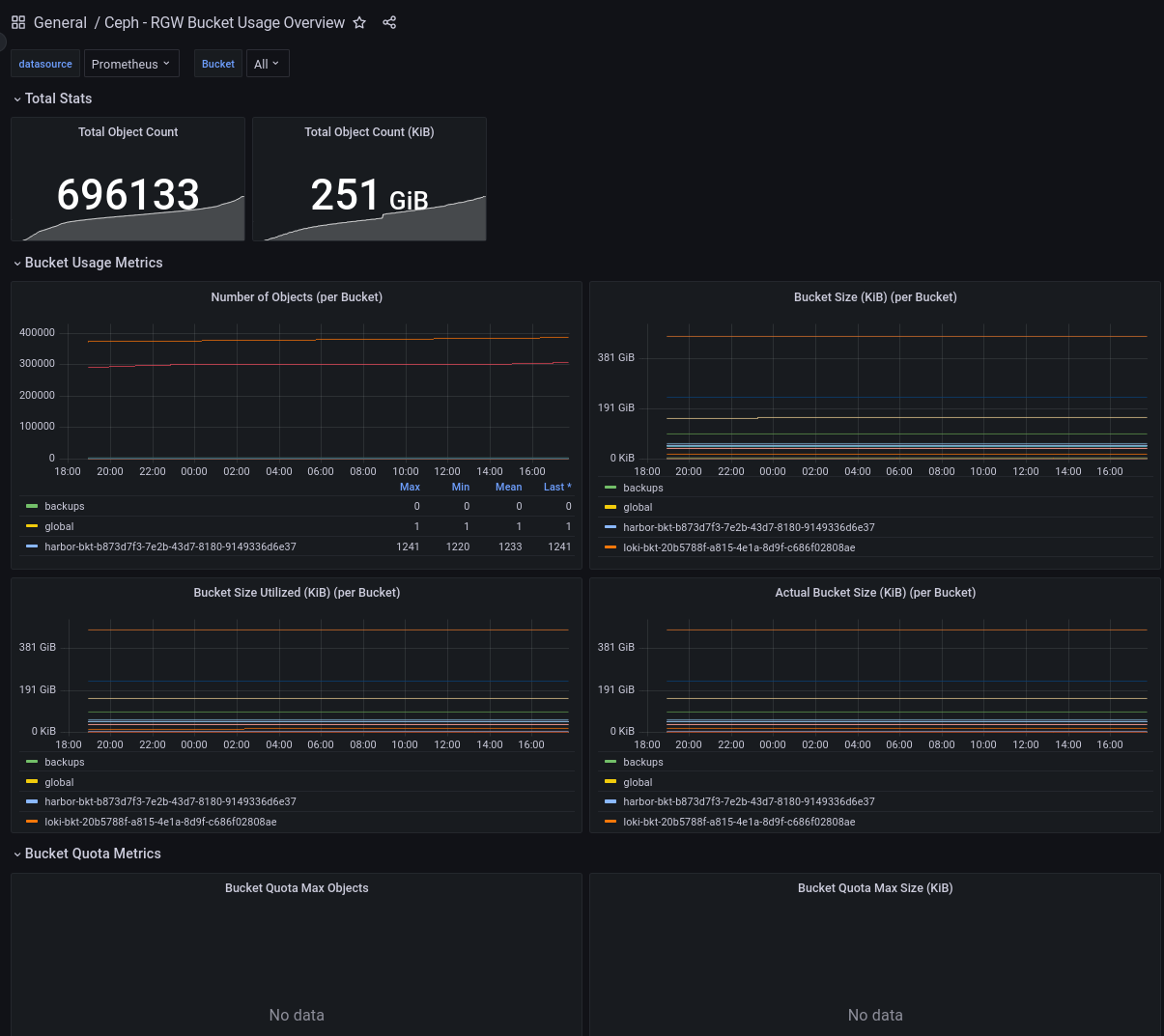Open the share dashboard icon
Screen dimensions: 1164x1036
pyautogui.click(x=389, y=22)
